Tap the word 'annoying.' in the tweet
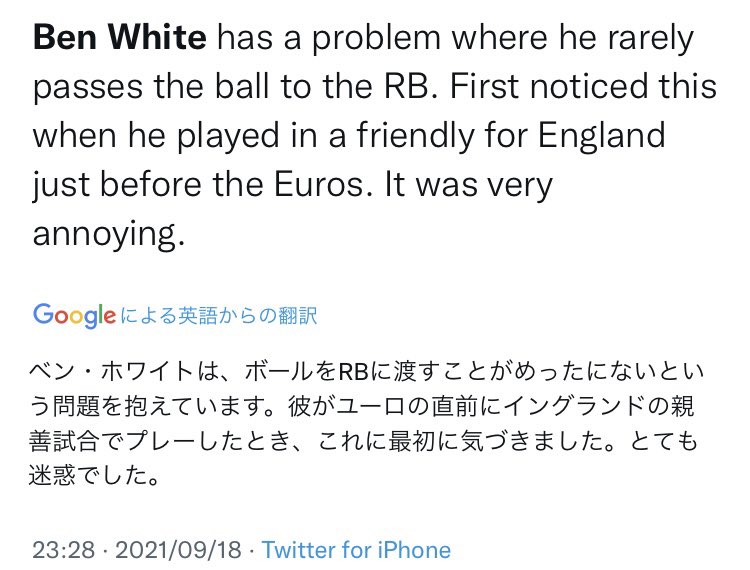The image size is (750, 570). [x=110, y=235]
